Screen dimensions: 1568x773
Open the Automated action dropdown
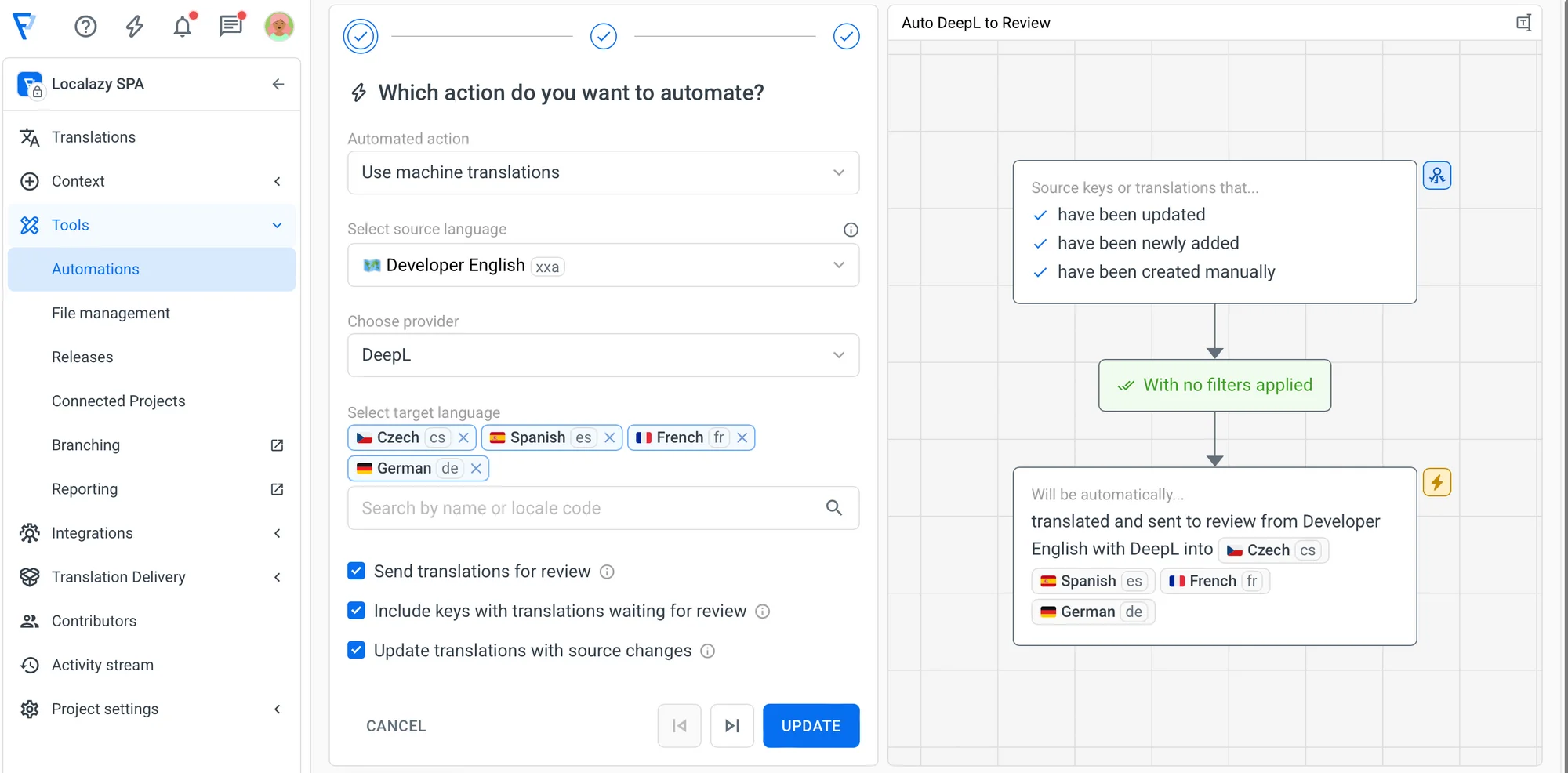603,172
